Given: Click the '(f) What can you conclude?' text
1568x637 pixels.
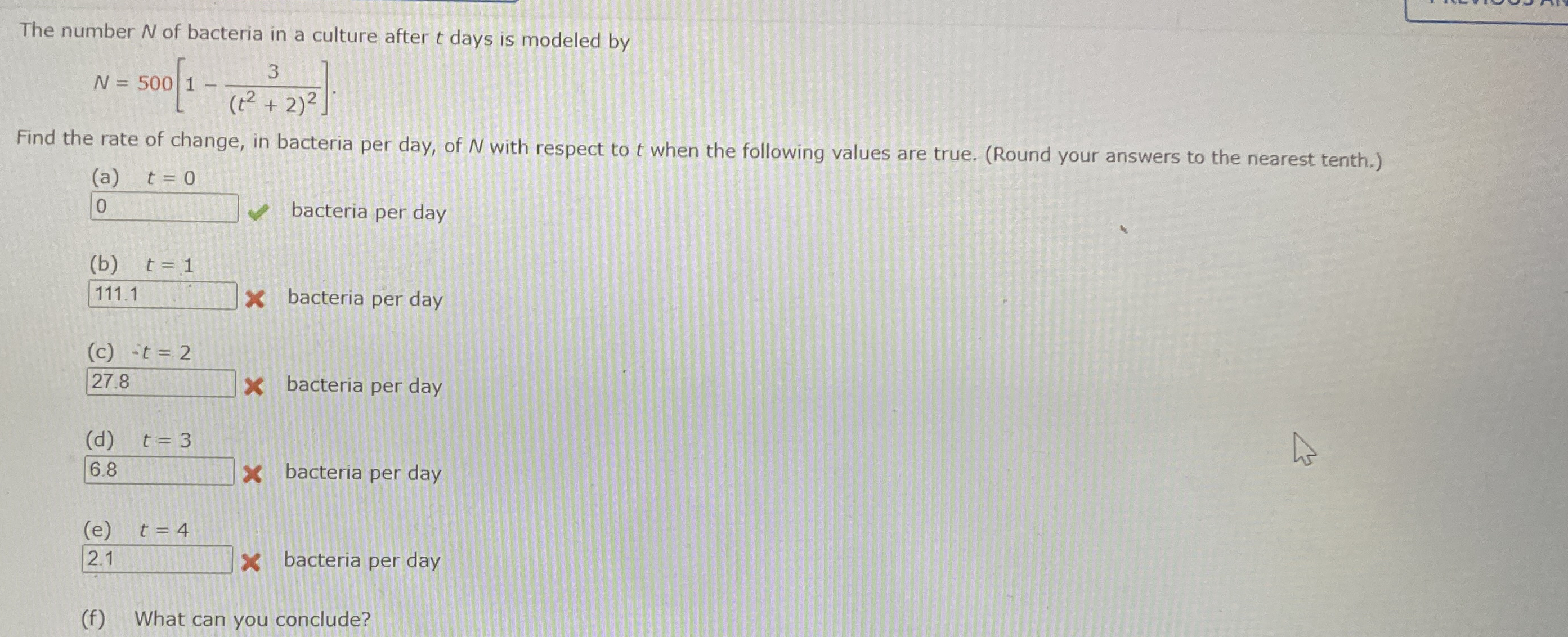Looking at the screenshot, I should point(226,620).
